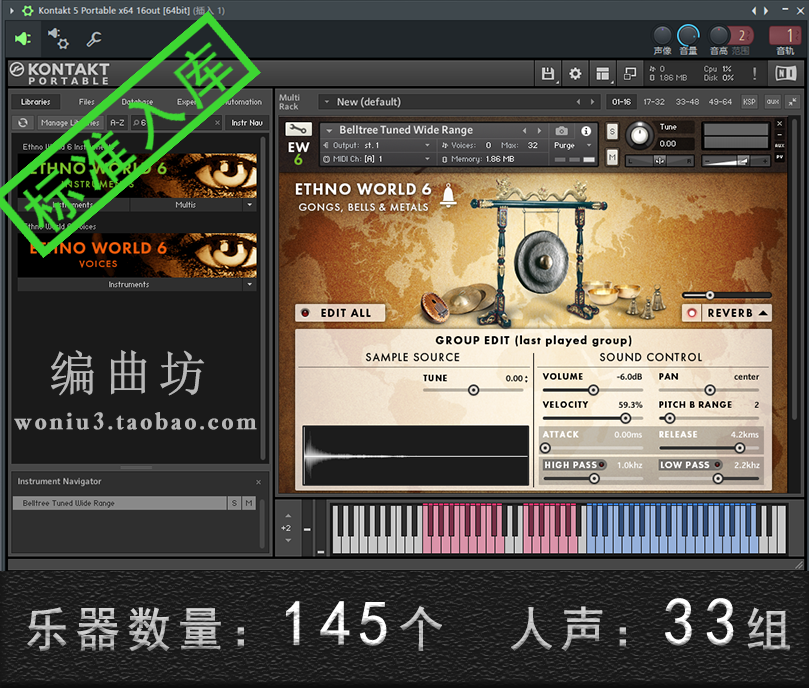The height and width of the screenshot is (688, 809).
Task: Mute the Belltree instrument with M button
Action: [612, 157]
